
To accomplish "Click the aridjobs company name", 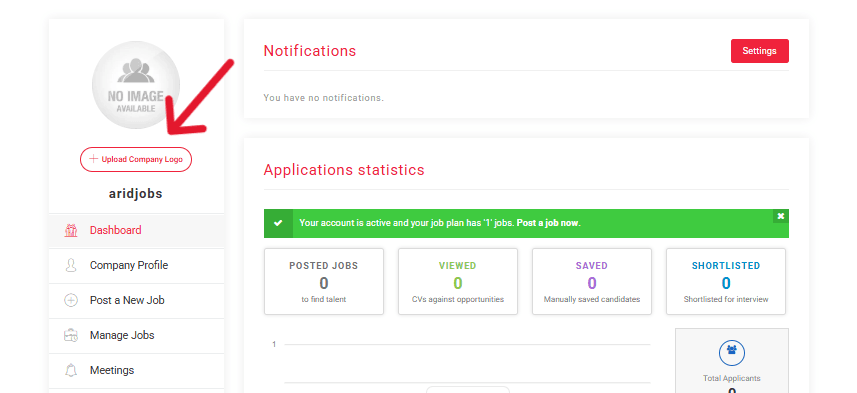I will tap(136, 193).
